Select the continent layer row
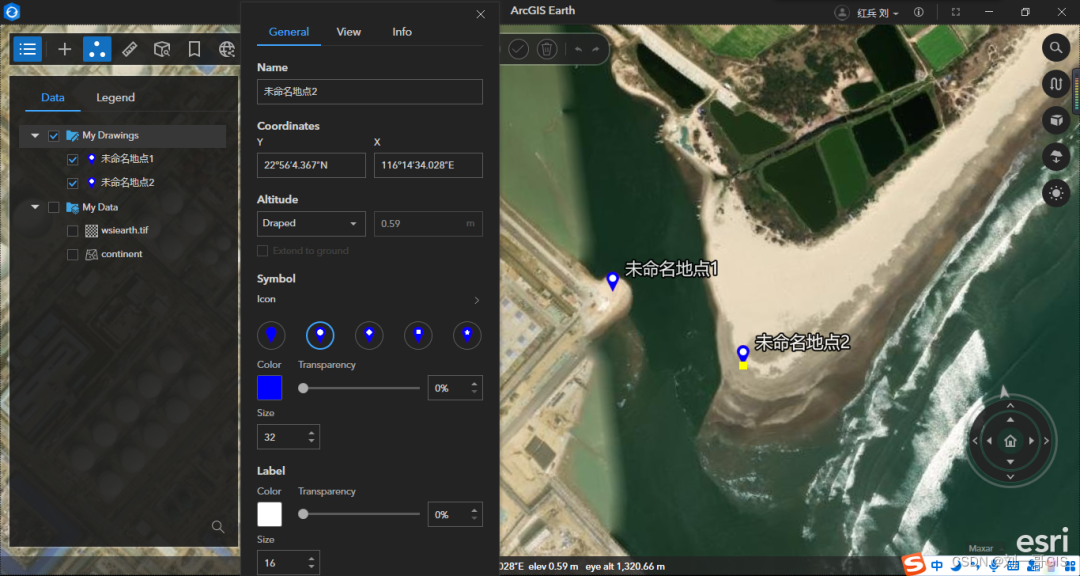The image size is (1080, 576). [121, 254]
